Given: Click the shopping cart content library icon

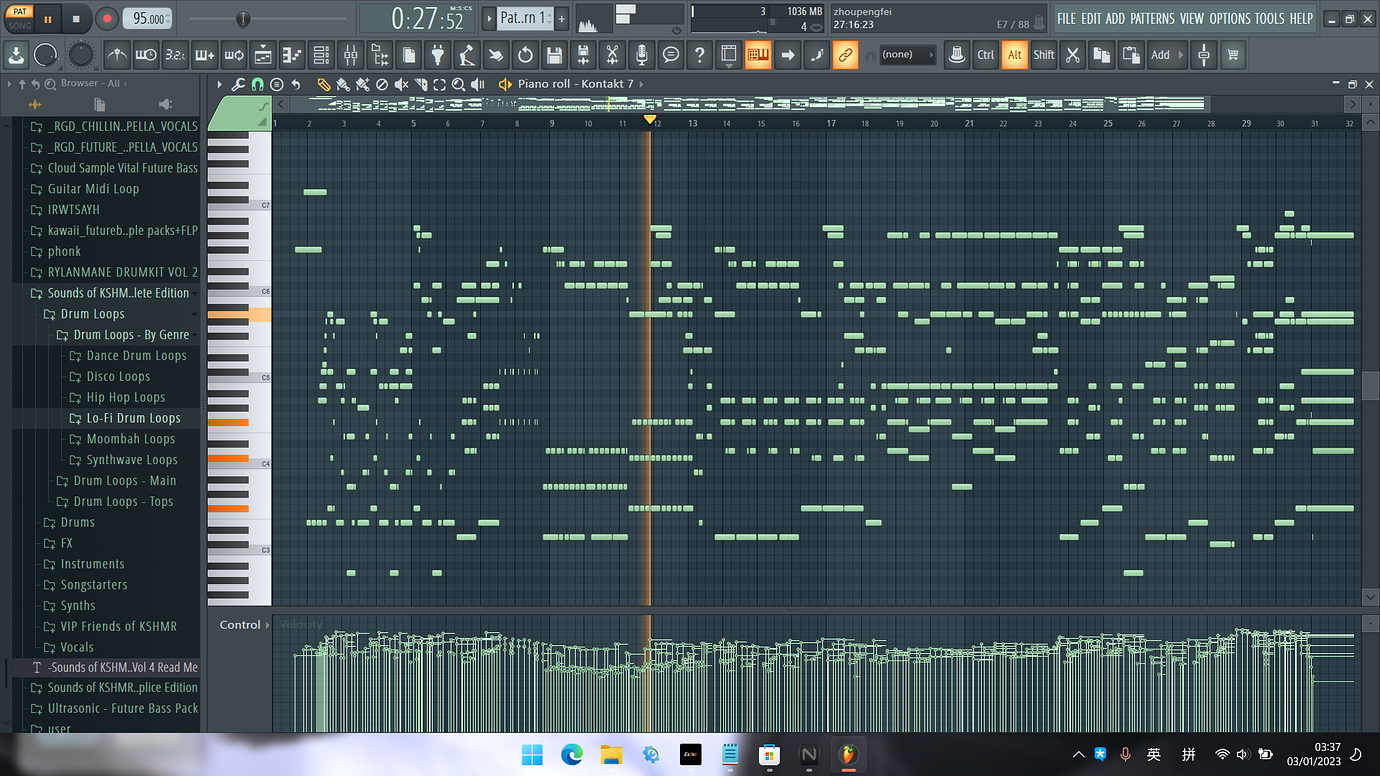Looking at the screenshot, I should (1233, 55).
